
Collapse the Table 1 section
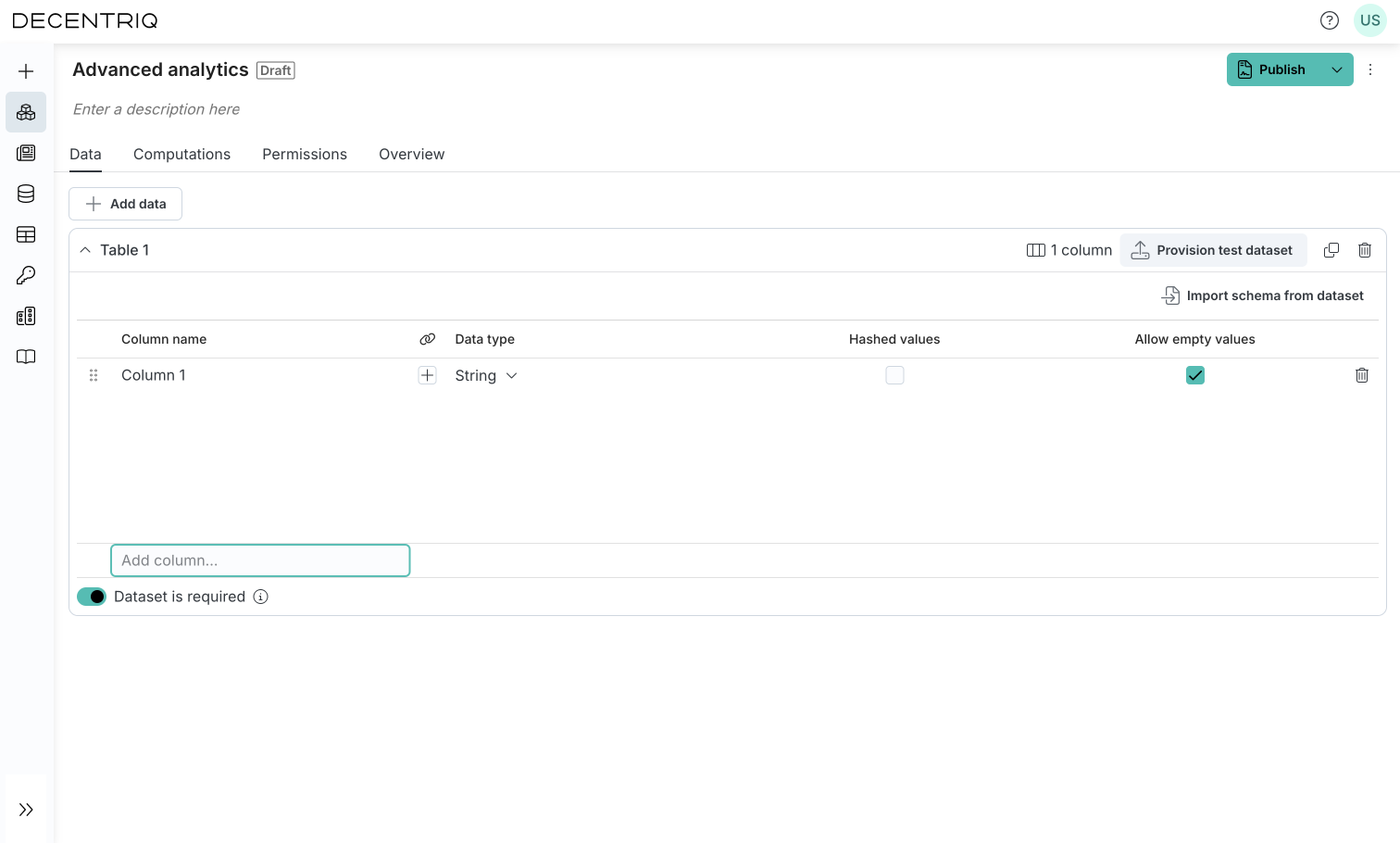tap(84, 249)
